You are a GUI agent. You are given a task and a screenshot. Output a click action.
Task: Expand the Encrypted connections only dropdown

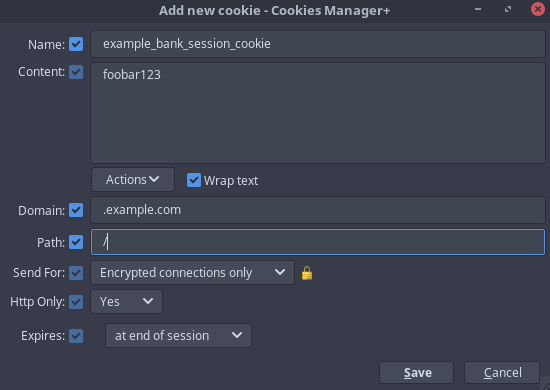[192, 273]
